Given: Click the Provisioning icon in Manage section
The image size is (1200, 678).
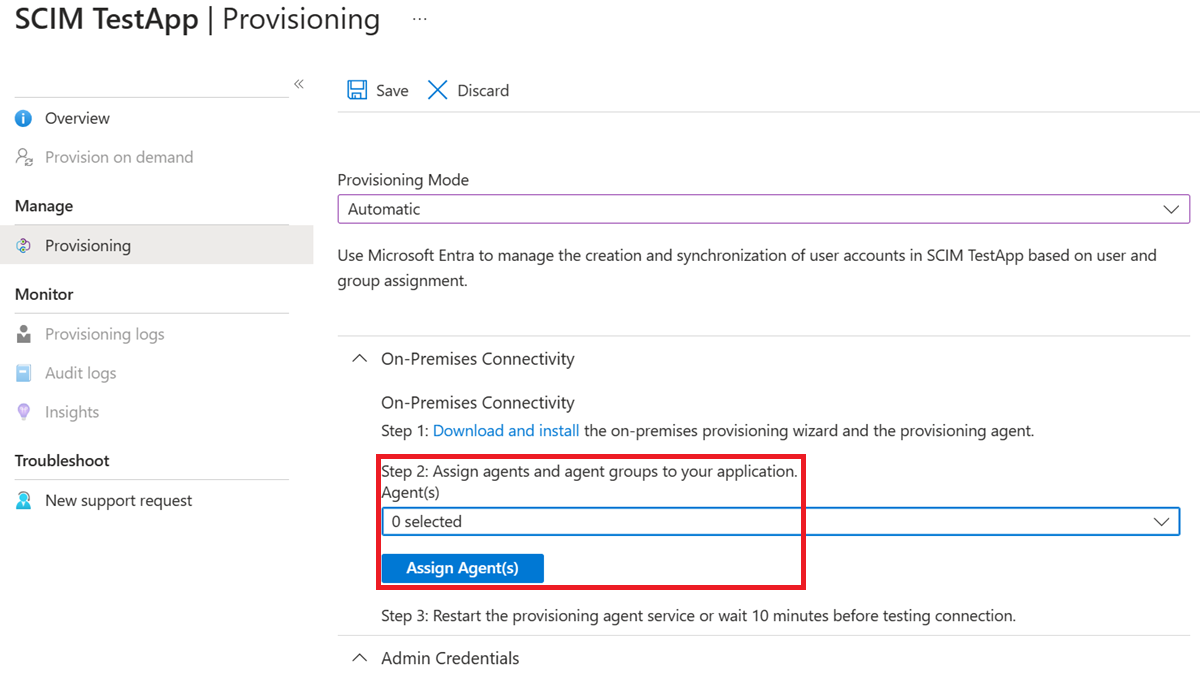Looking at the screenshot, I should (22, 244).
